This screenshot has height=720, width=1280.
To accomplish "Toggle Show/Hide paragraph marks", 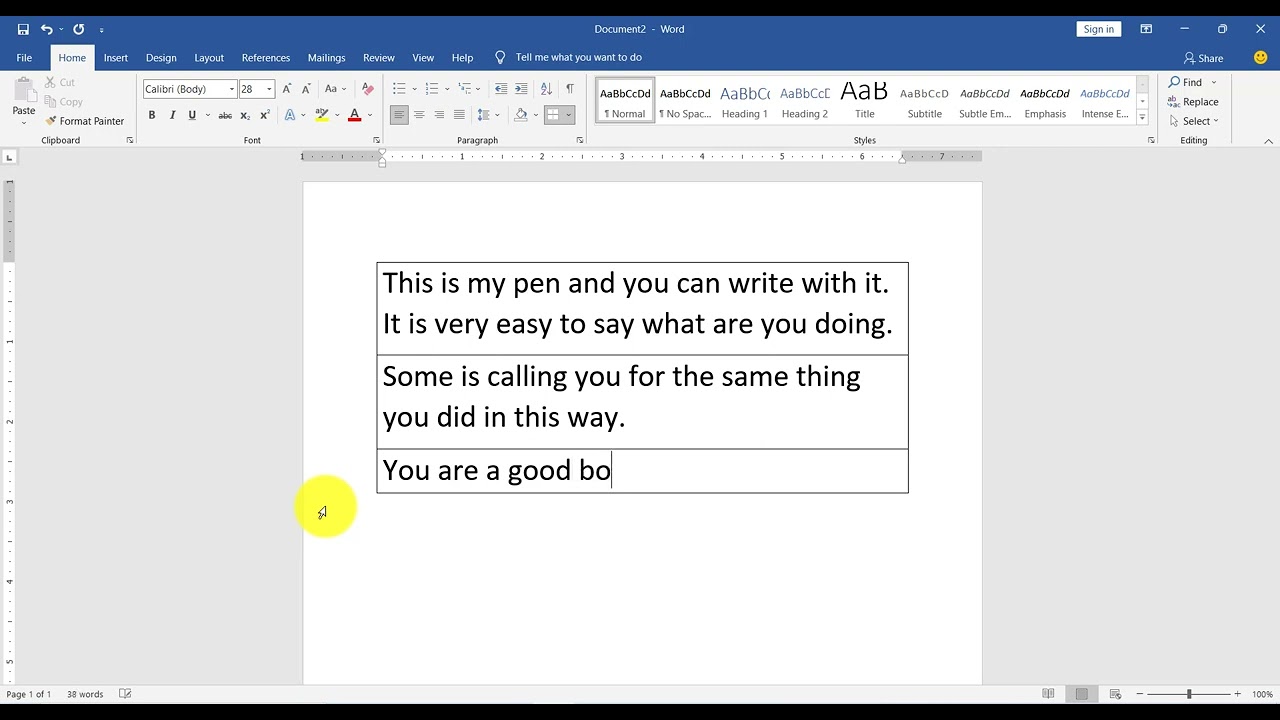I will [570, 89].
